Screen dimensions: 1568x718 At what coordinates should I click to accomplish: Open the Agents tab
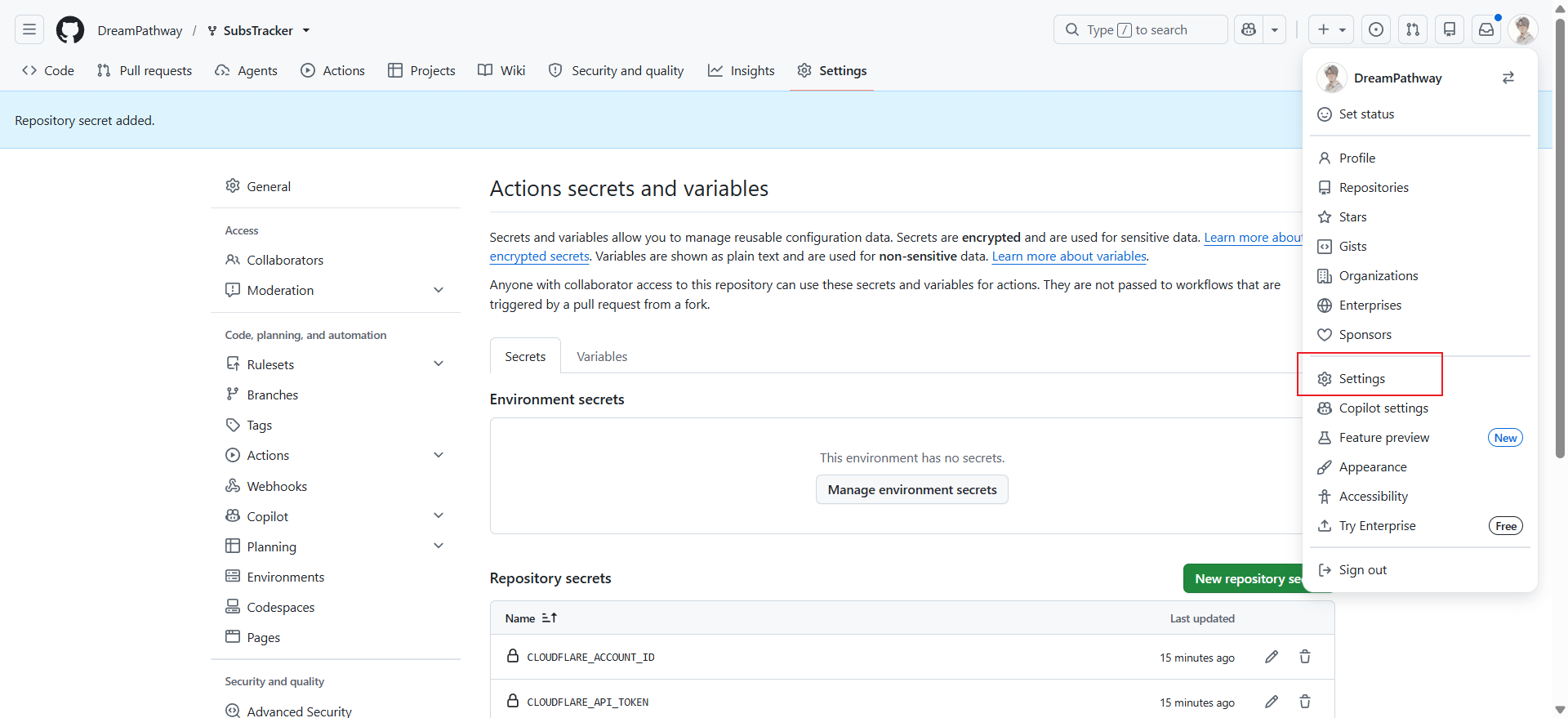pyautogui.click(x=246, y=71)
